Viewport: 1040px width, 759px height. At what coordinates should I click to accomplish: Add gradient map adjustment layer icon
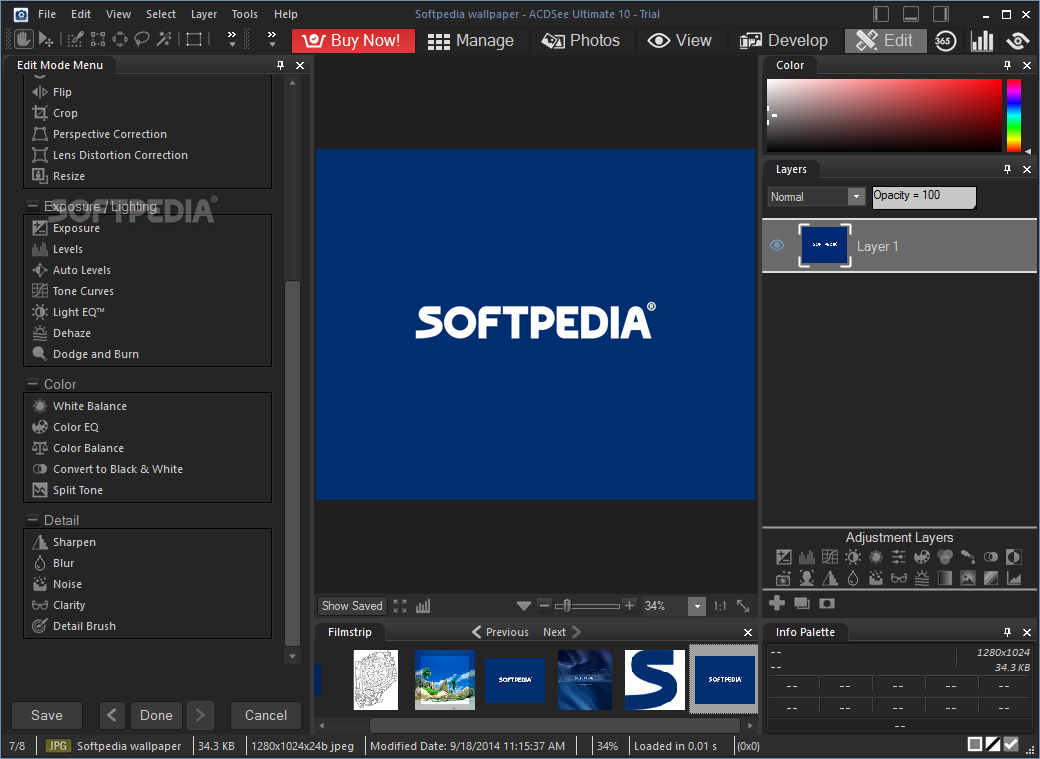click(x=944, y=578)
